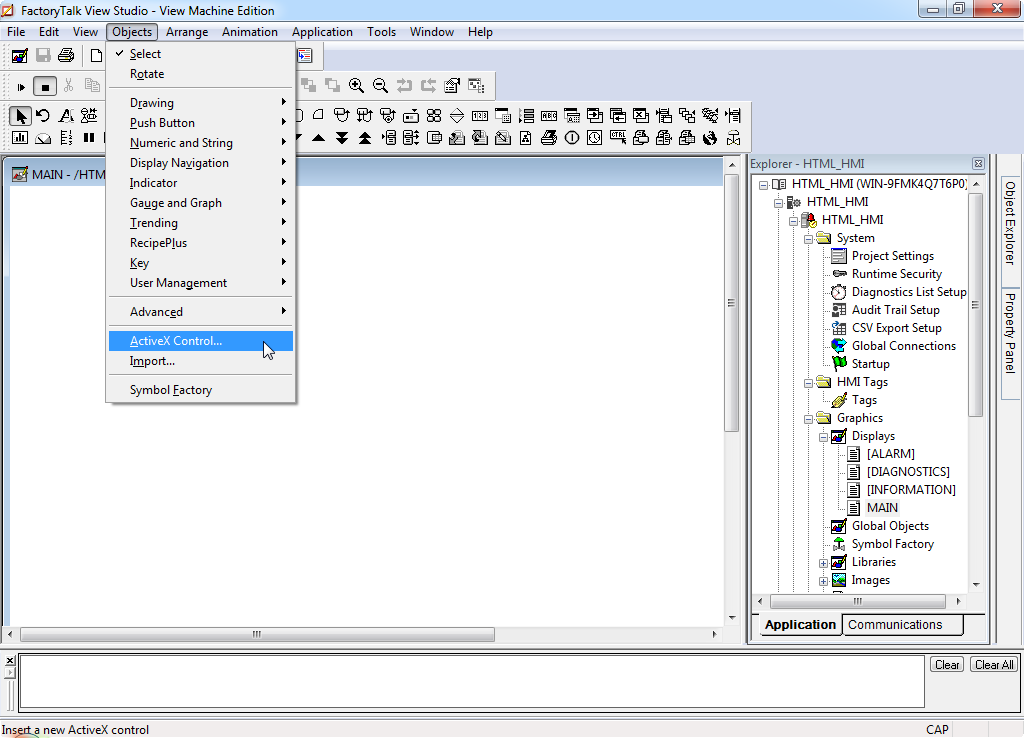Click the Property Panel toolbar icon
This screenshot has height=738, width=1024.
click(x=452, y=86)
